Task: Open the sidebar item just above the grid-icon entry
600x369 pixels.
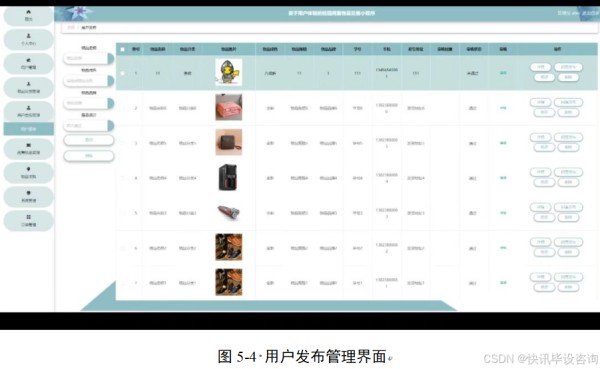Action: click(28, 197)
